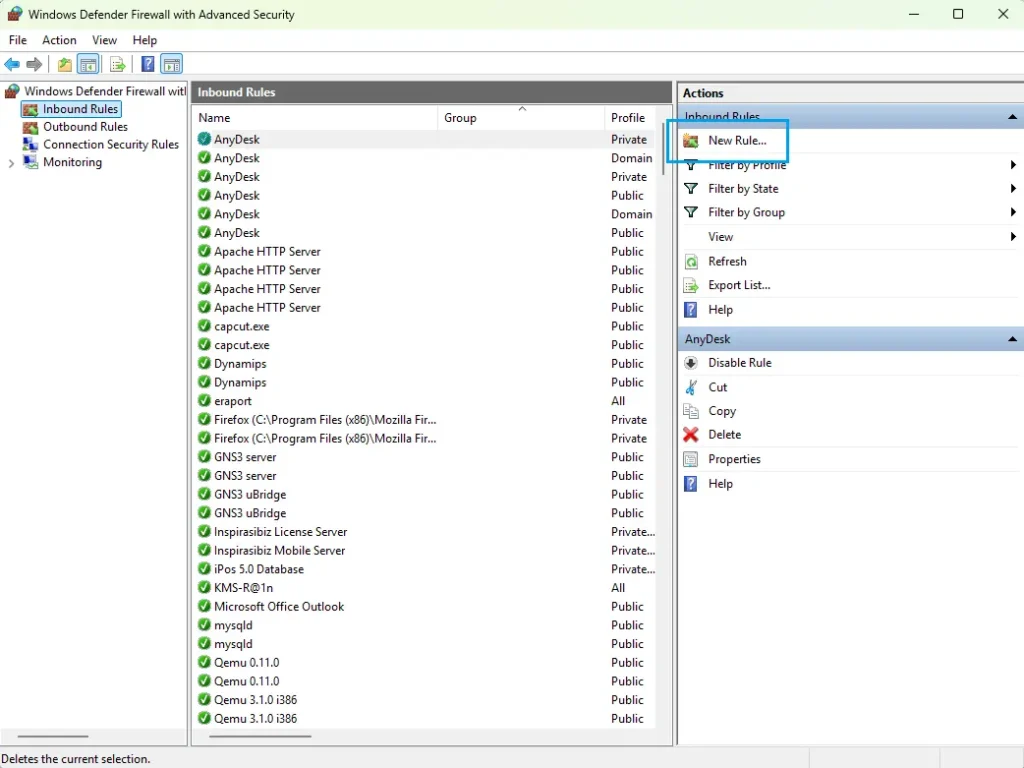This screenshot has width=1024, height=768.
Task: Click the New Rule icon in Actions
Action: coord(691,140)
